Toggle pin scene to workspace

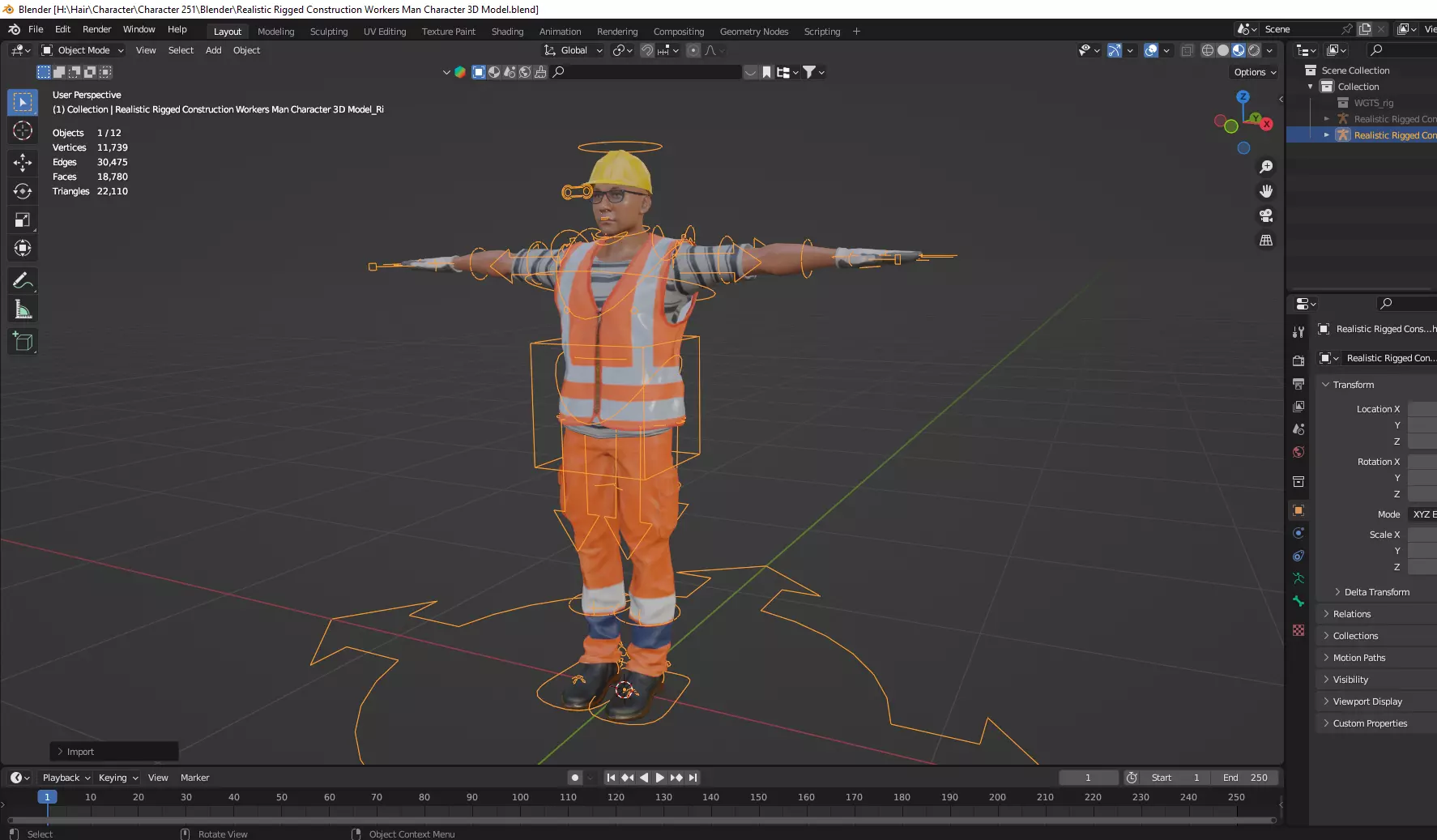[x=1347, y=29]
